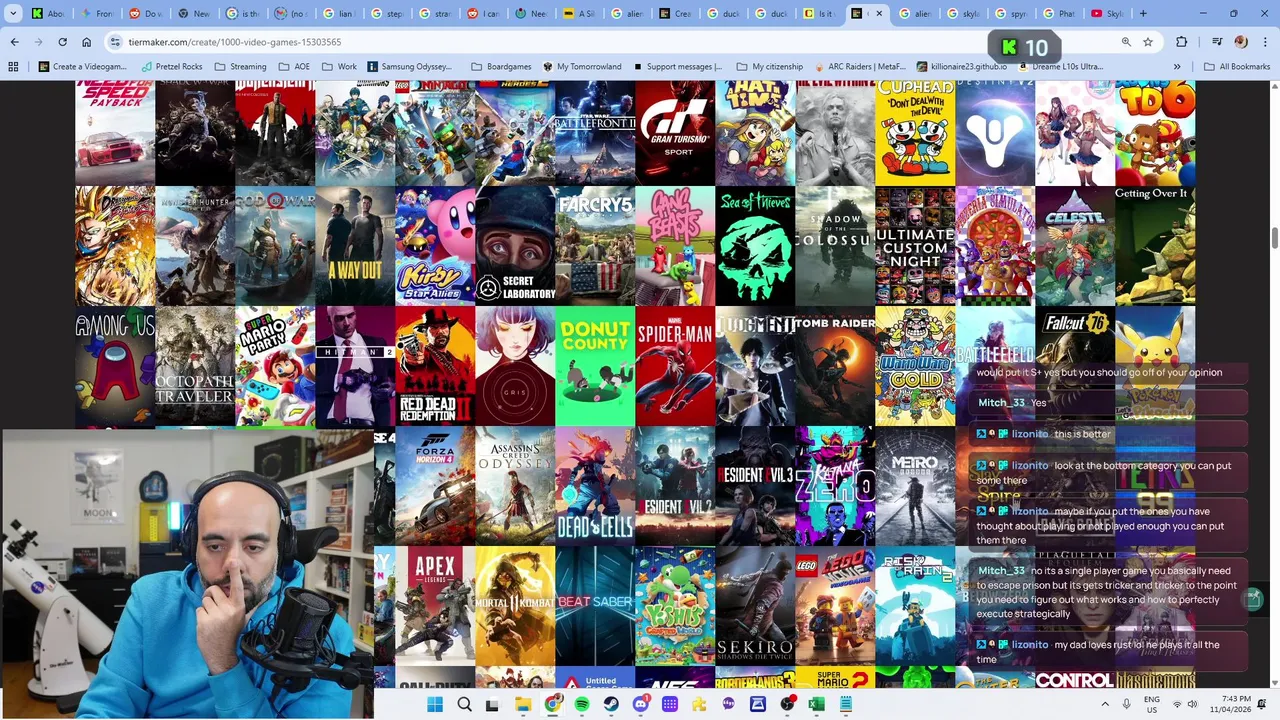Open the Extensions puzzle icon
This screenshot has height=720, width=1280.
[1182, 42]
